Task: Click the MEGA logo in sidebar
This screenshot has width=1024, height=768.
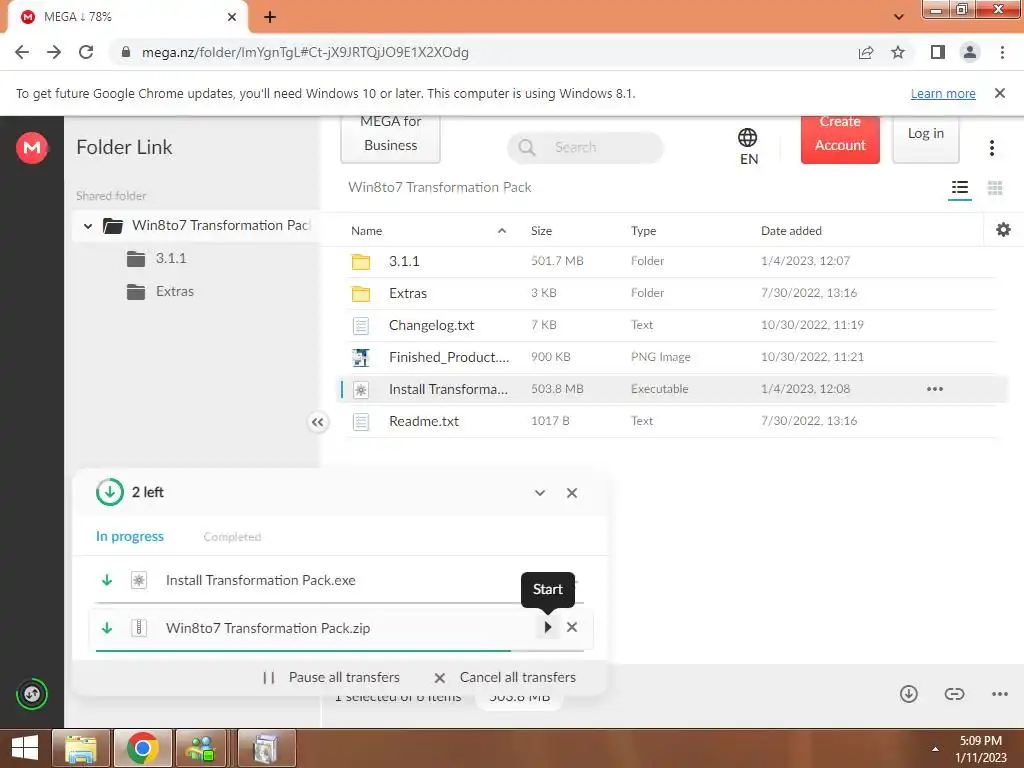Action: (x=32, y=148)
